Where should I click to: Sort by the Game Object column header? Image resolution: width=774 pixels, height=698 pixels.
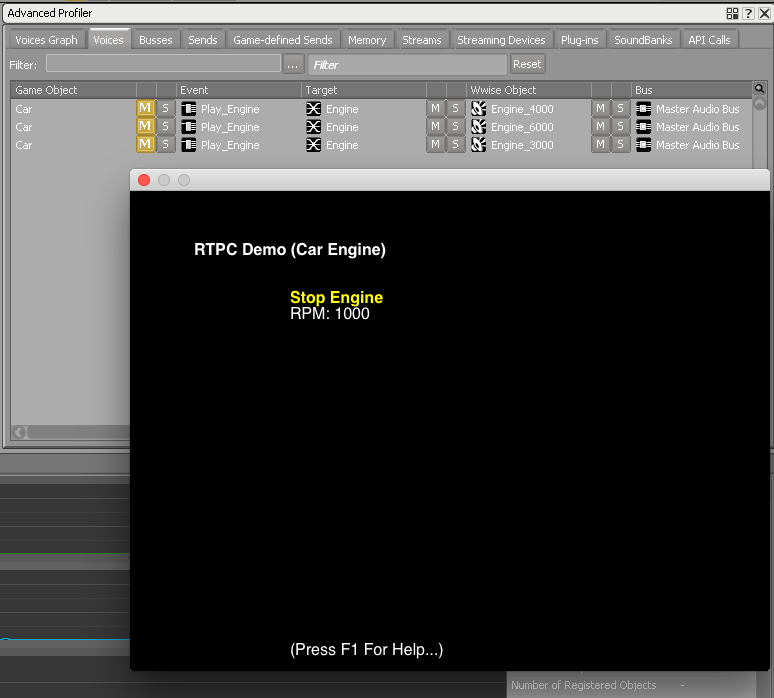click(x=74, y=90)
